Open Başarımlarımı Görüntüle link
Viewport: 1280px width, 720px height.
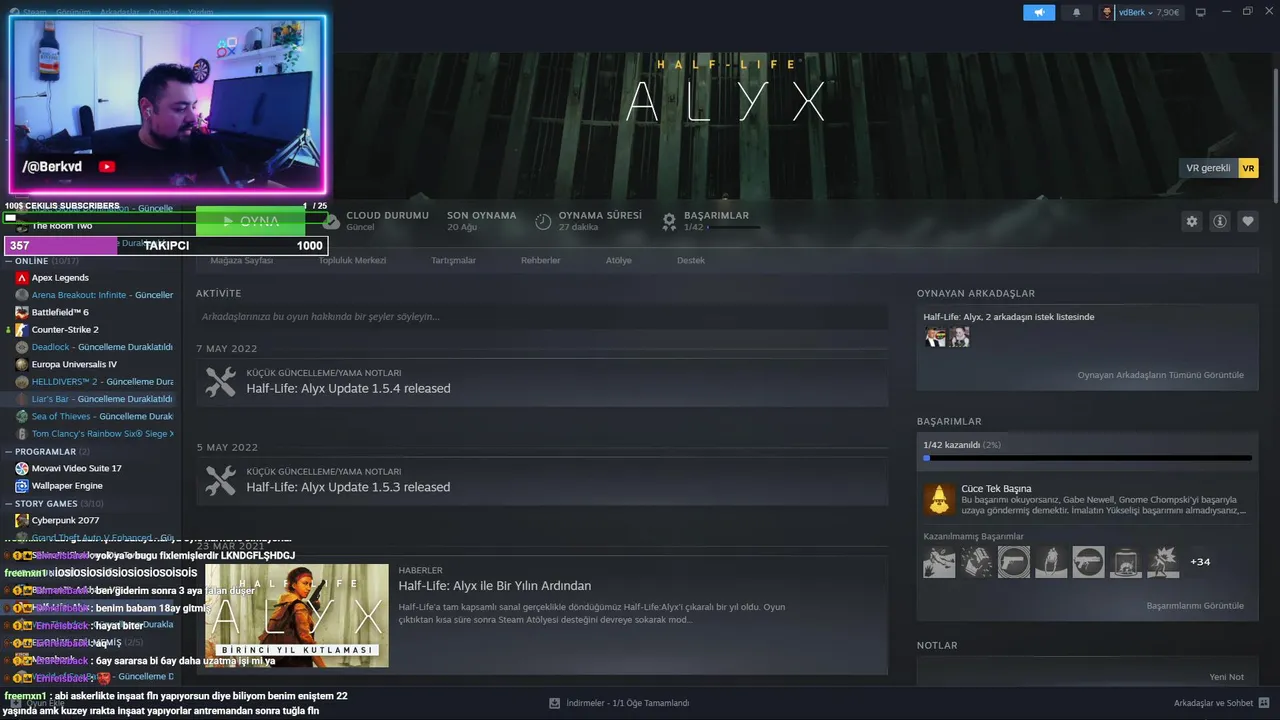coord(1195,606)
